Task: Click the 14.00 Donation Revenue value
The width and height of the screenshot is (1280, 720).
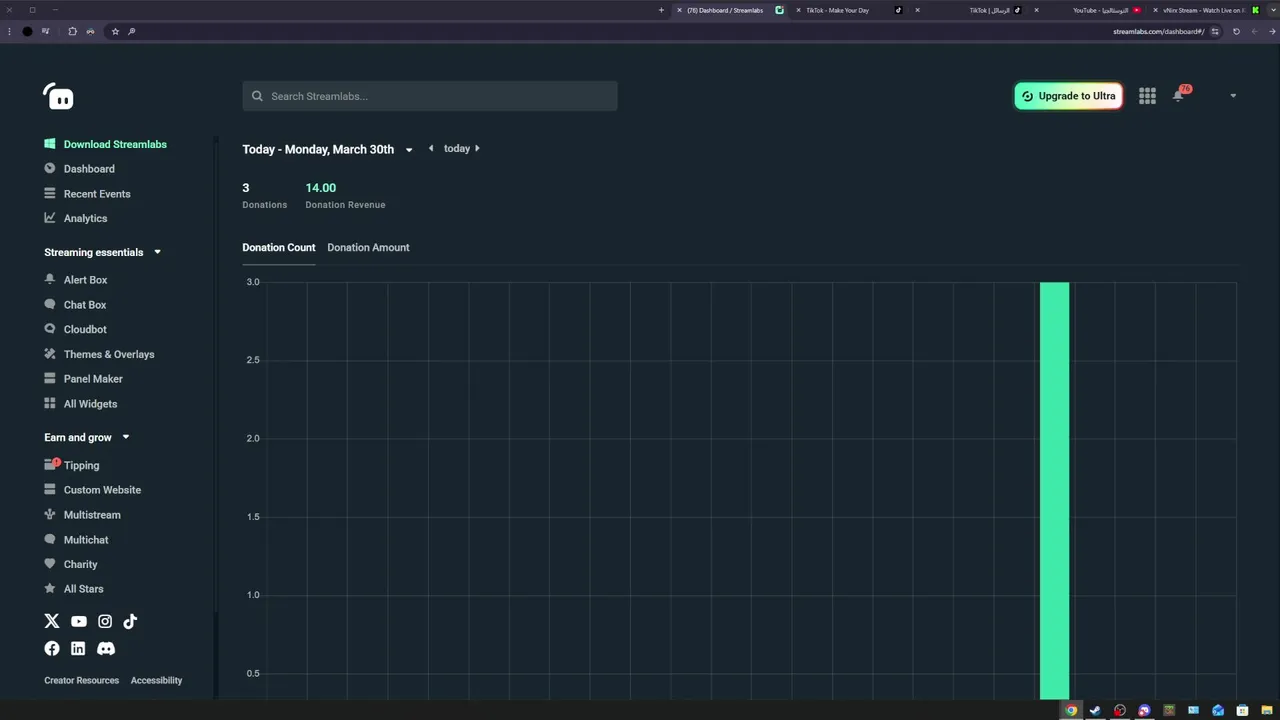Action: coord(320,188)
